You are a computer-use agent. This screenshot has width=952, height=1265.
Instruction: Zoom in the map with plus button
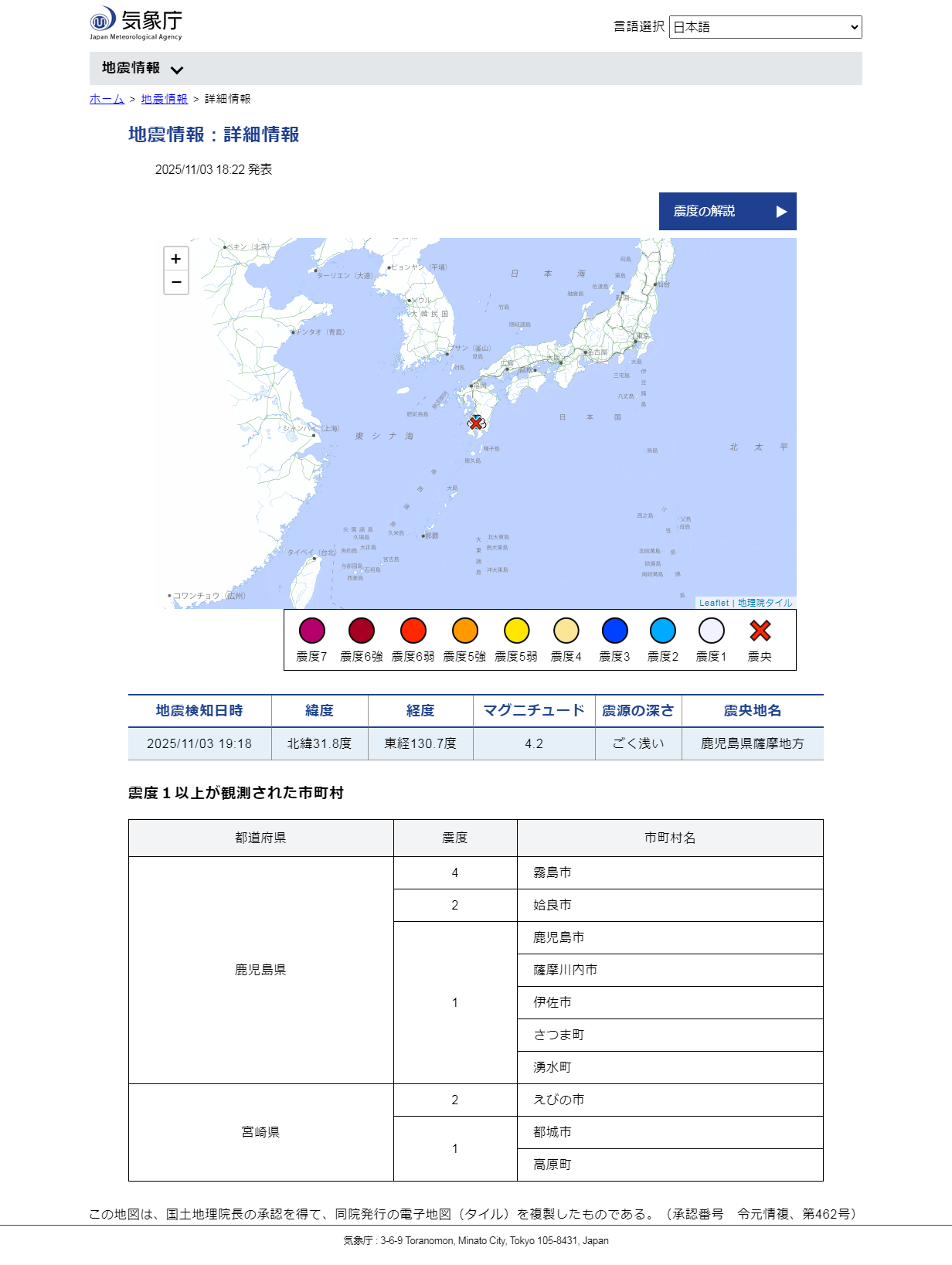[x=176, y=259]
